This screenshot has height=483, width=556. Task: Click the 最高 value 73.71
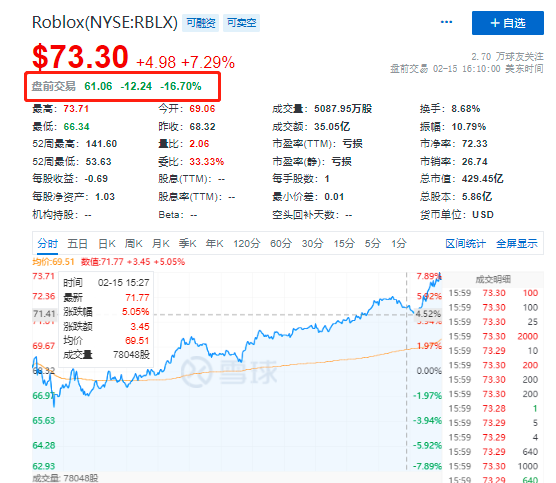click(76, 109)
